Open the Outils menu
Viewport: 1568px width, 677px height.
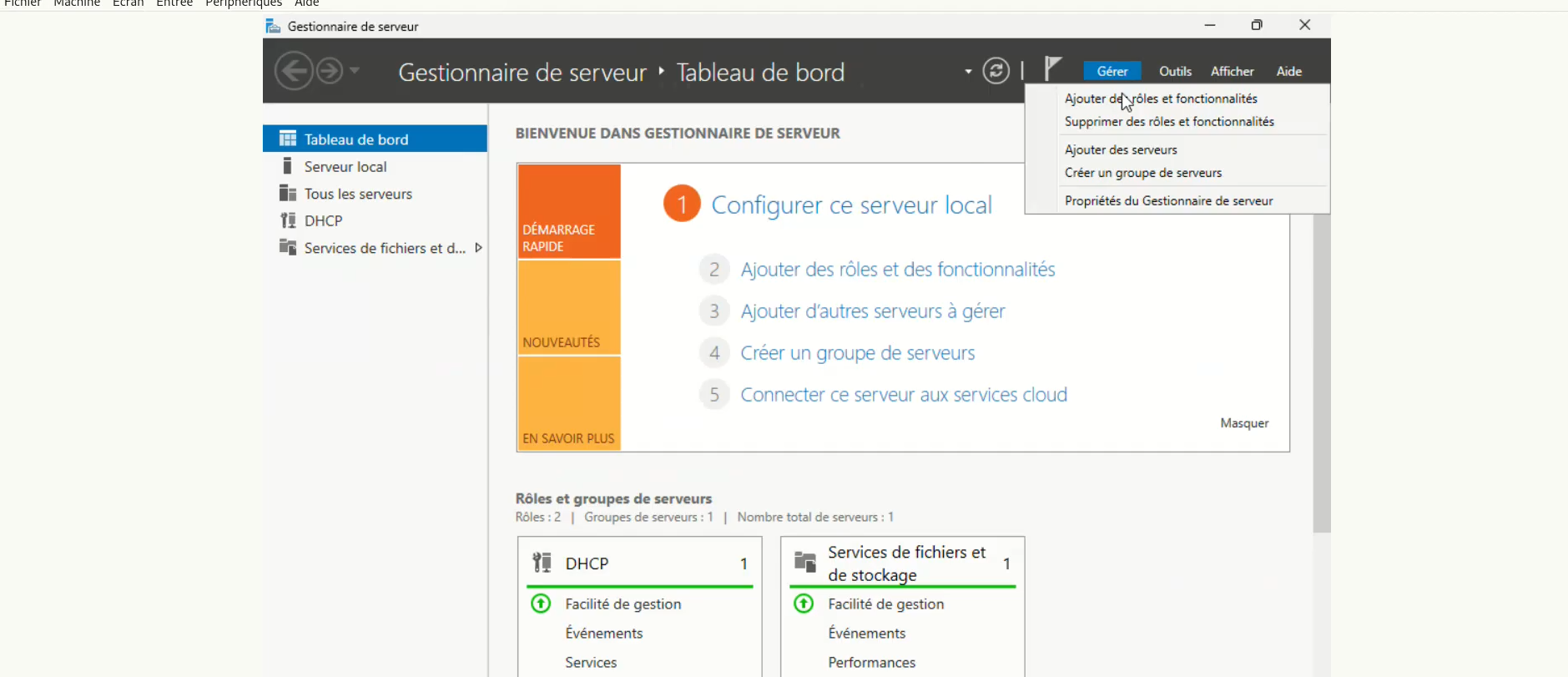click(x=1175, y=71)
